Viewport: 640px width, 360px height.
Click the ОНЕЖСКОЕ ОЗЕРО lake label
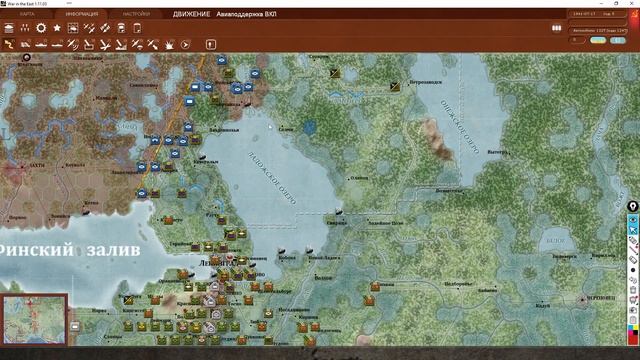[x=459, y=127]
